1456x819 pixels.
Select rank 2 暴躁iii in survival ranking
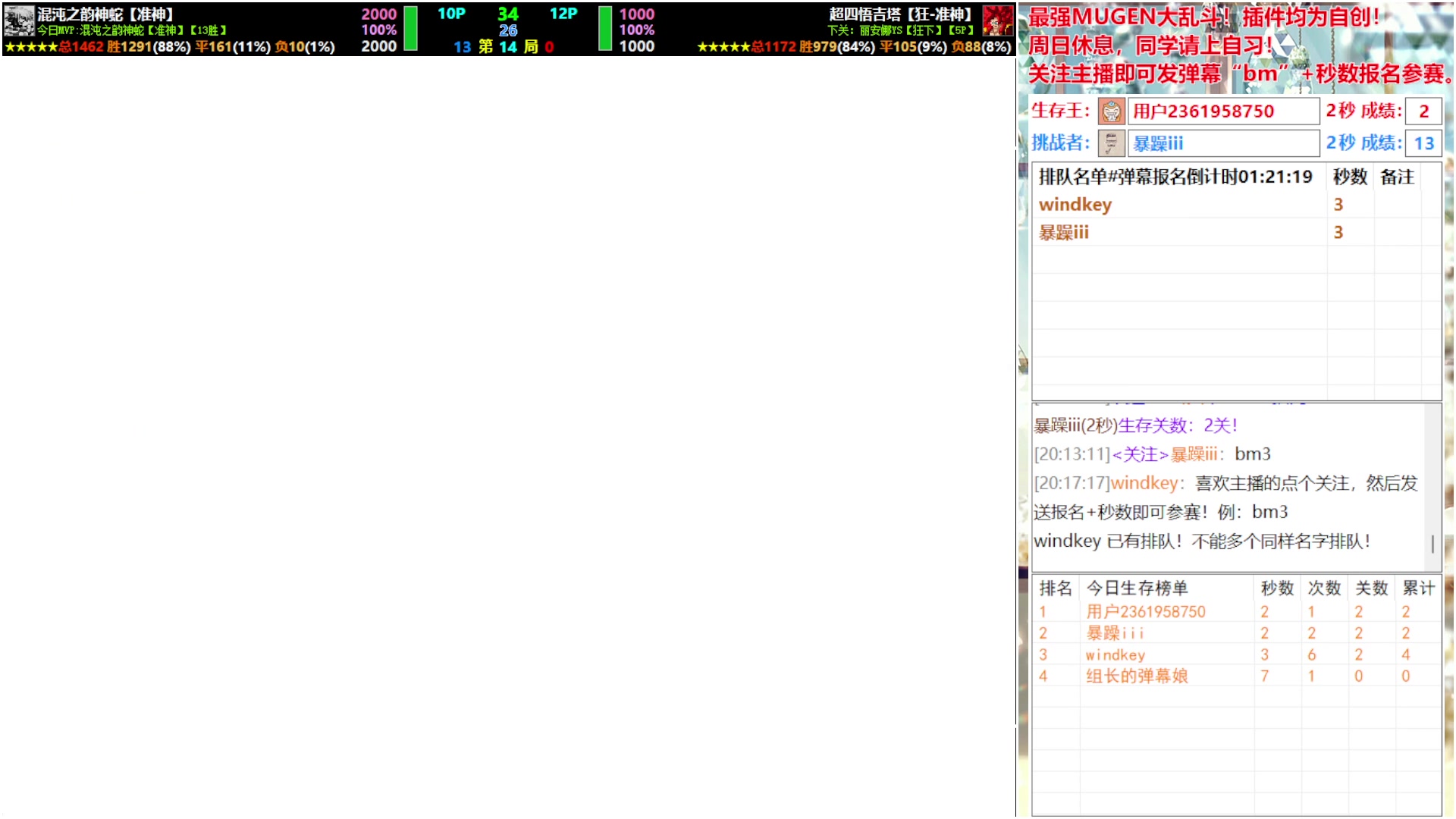(1236, 633)
